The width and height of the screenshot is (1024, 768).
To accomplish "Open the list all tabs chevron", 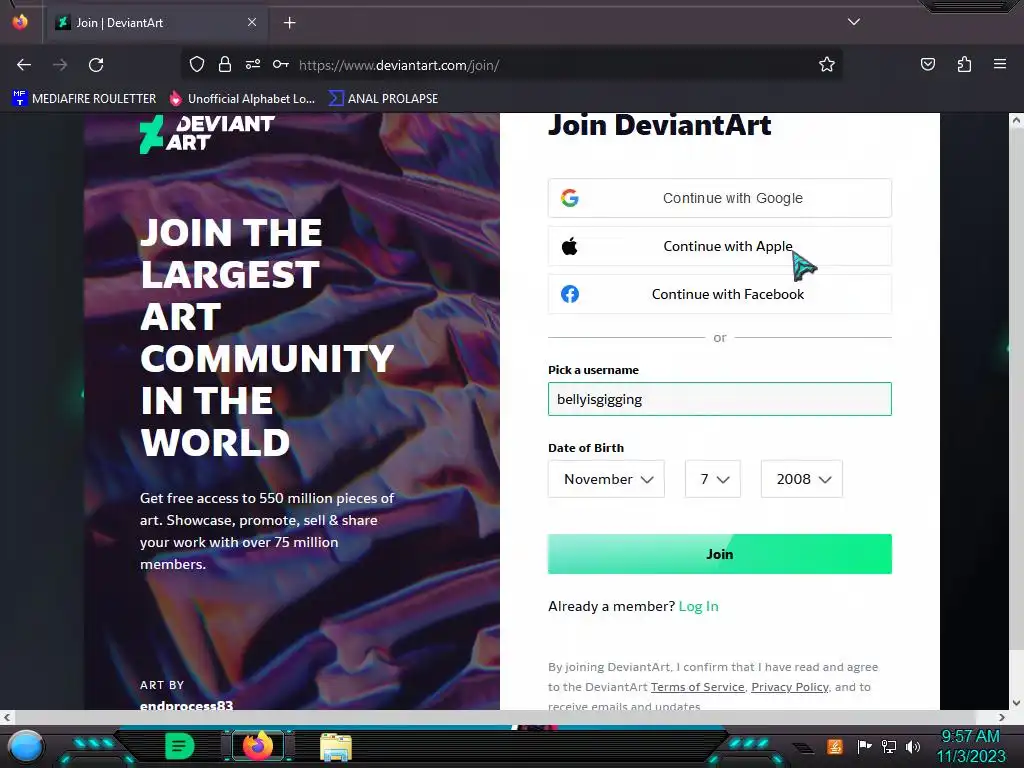I will (854, 22).
